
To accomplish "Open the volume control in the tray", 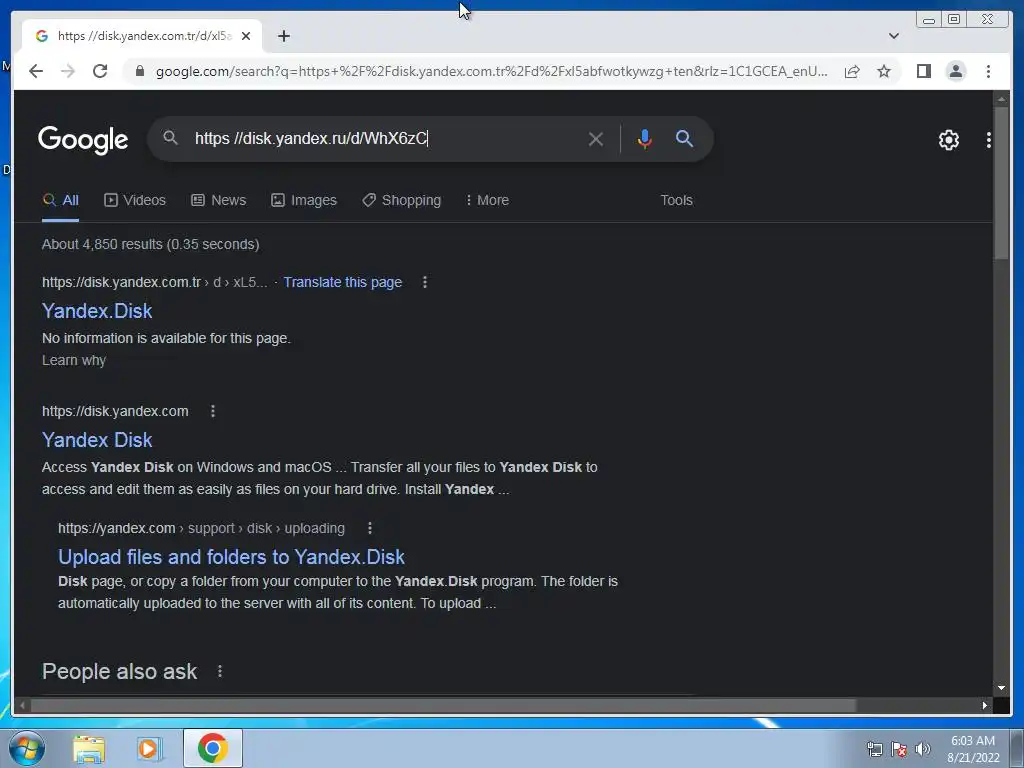I will click(923, 749).
